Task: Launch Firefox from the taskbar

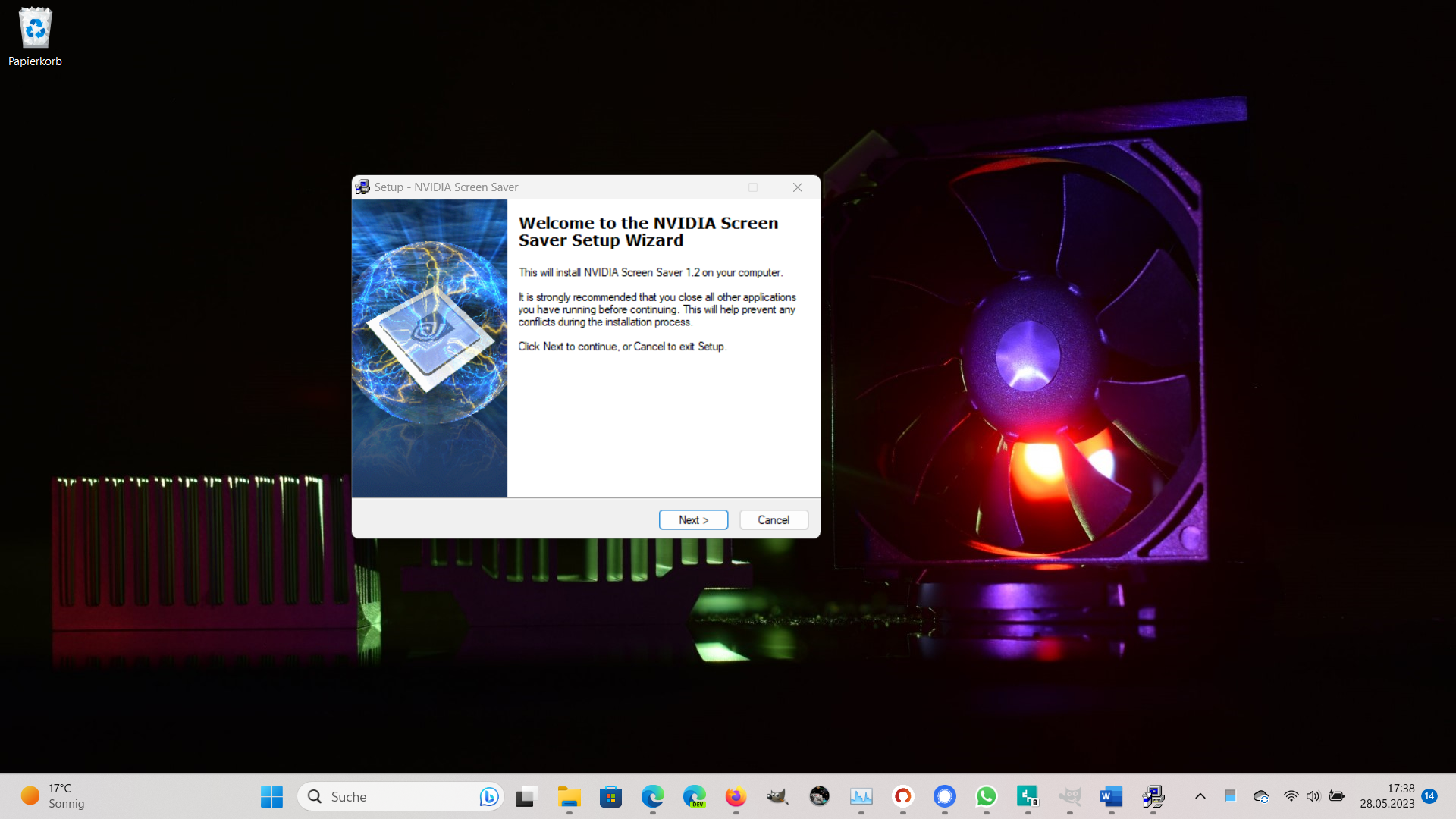Action: click(736, 796)
